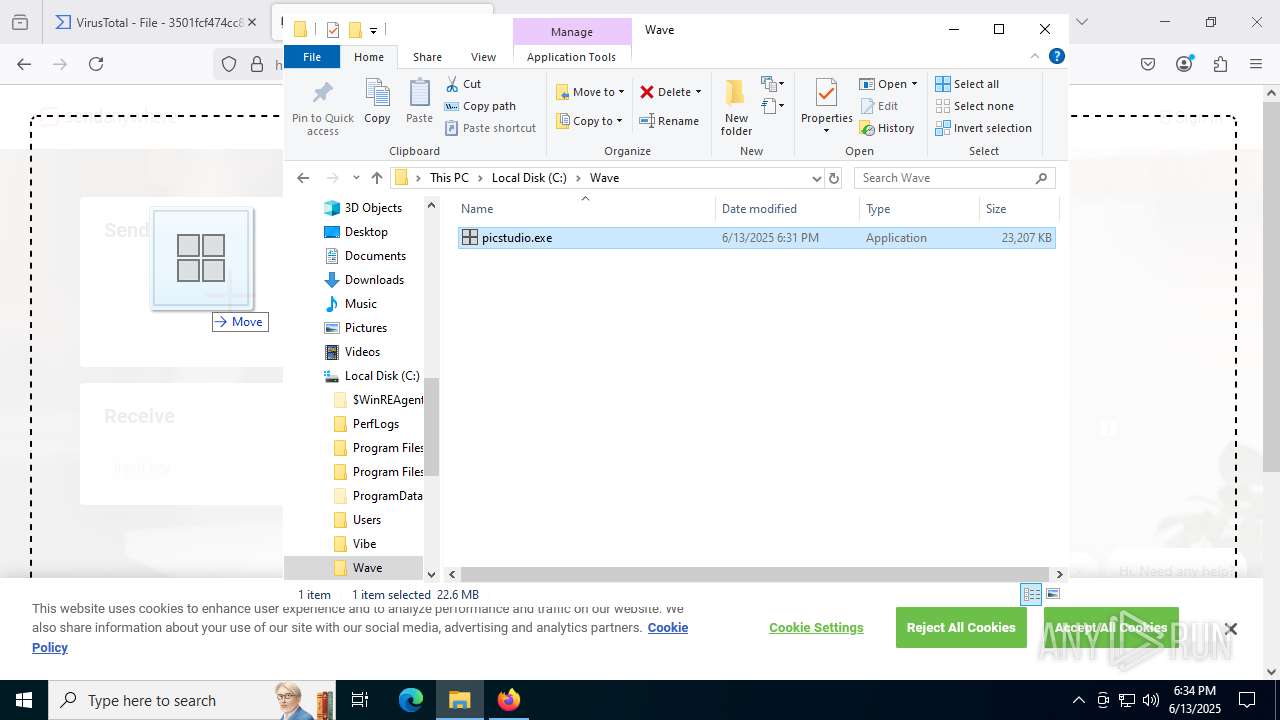Go up to parent folder

(x=377, y=178)
